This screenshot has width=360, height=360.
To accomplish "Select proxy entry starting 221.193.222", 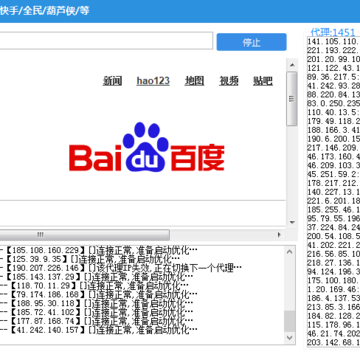I will (333, 50).
